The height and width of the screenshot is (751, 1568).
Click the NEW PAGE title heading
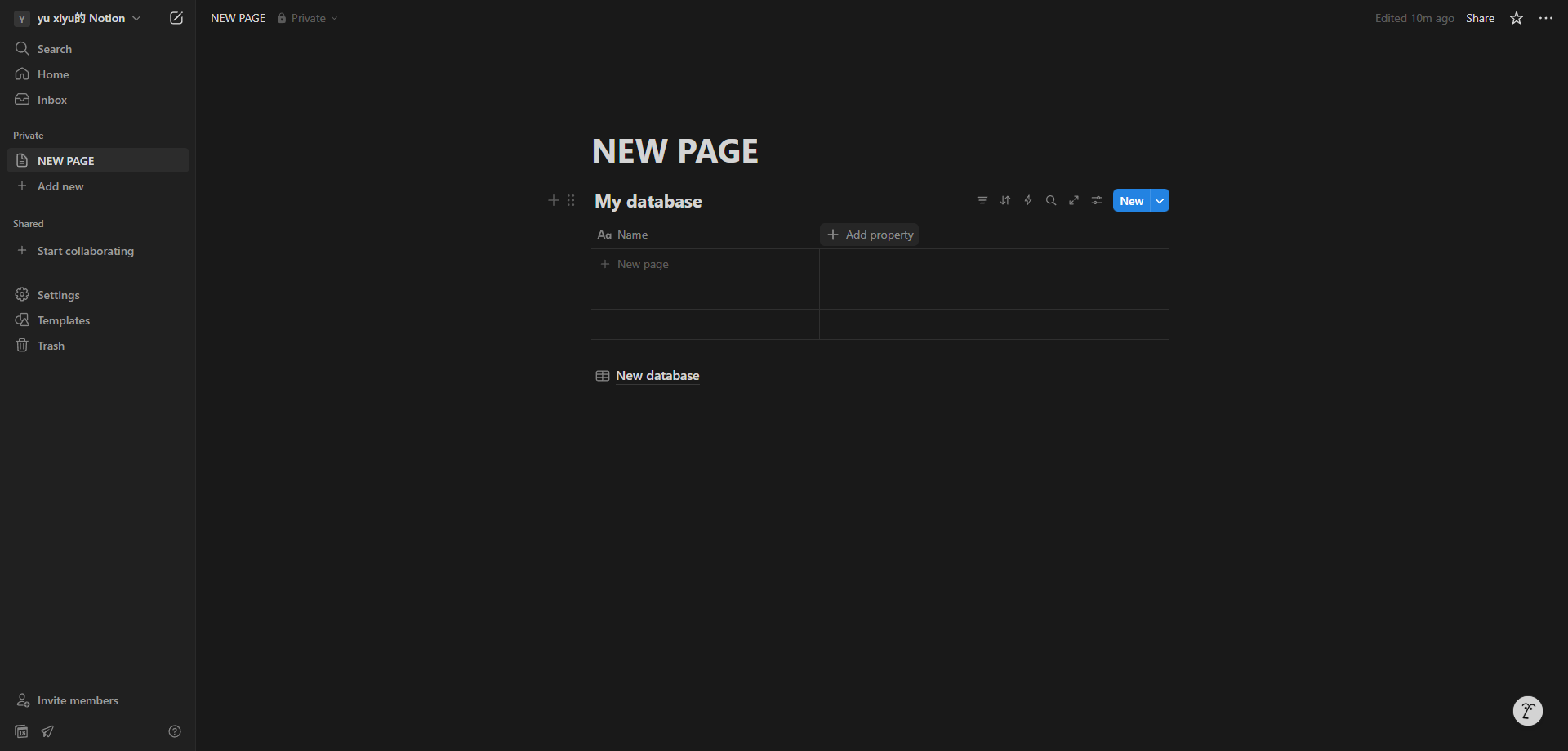click(x=675, y=151)
